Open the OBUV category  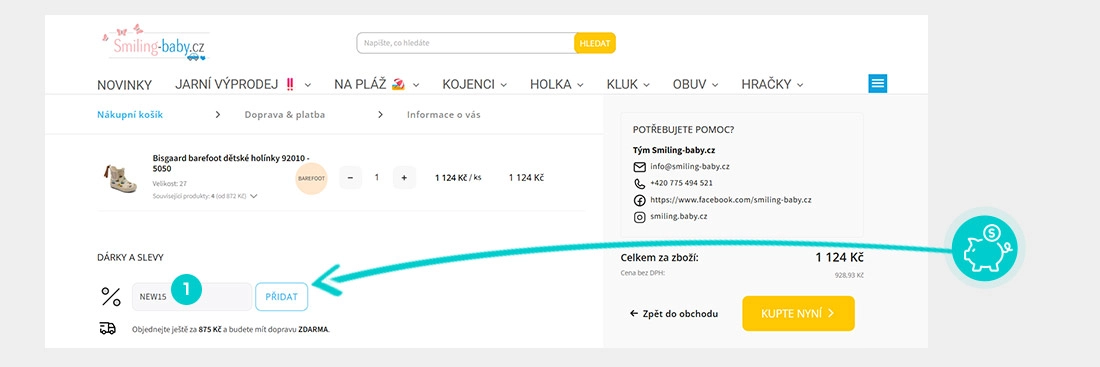point(690,84)
